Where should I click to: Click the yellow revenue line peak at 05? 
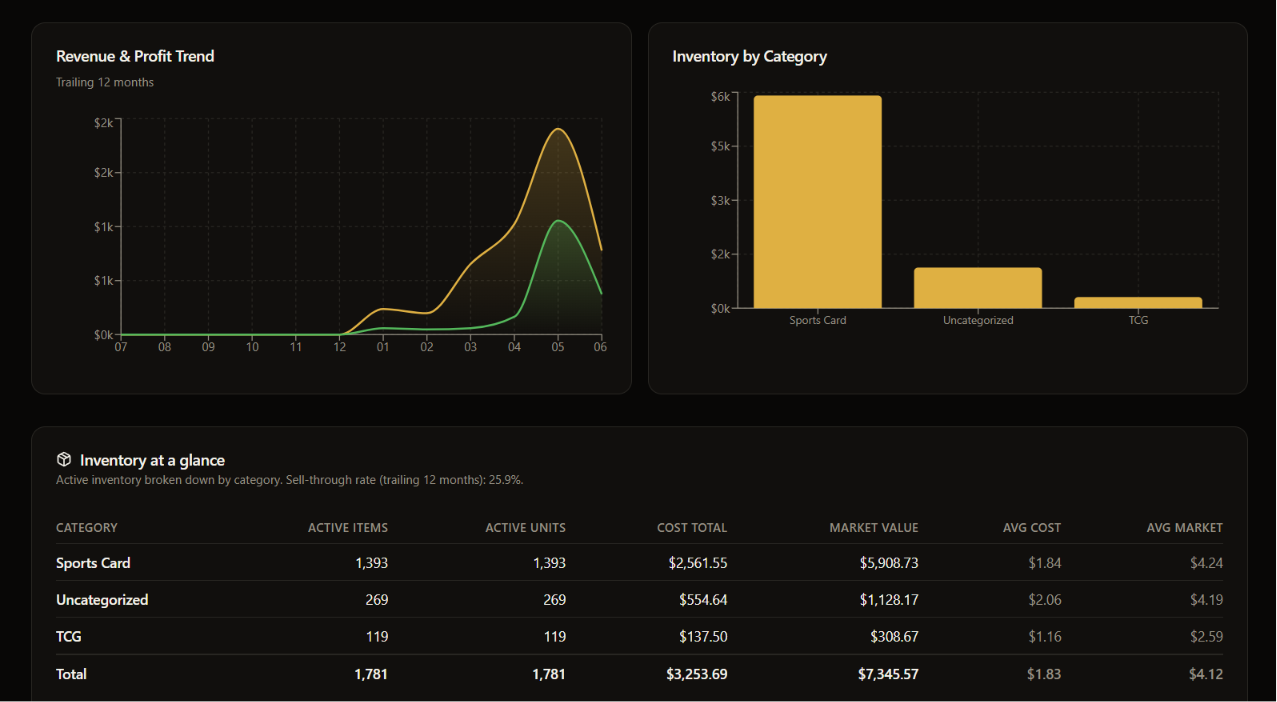(x=558, y=129)
